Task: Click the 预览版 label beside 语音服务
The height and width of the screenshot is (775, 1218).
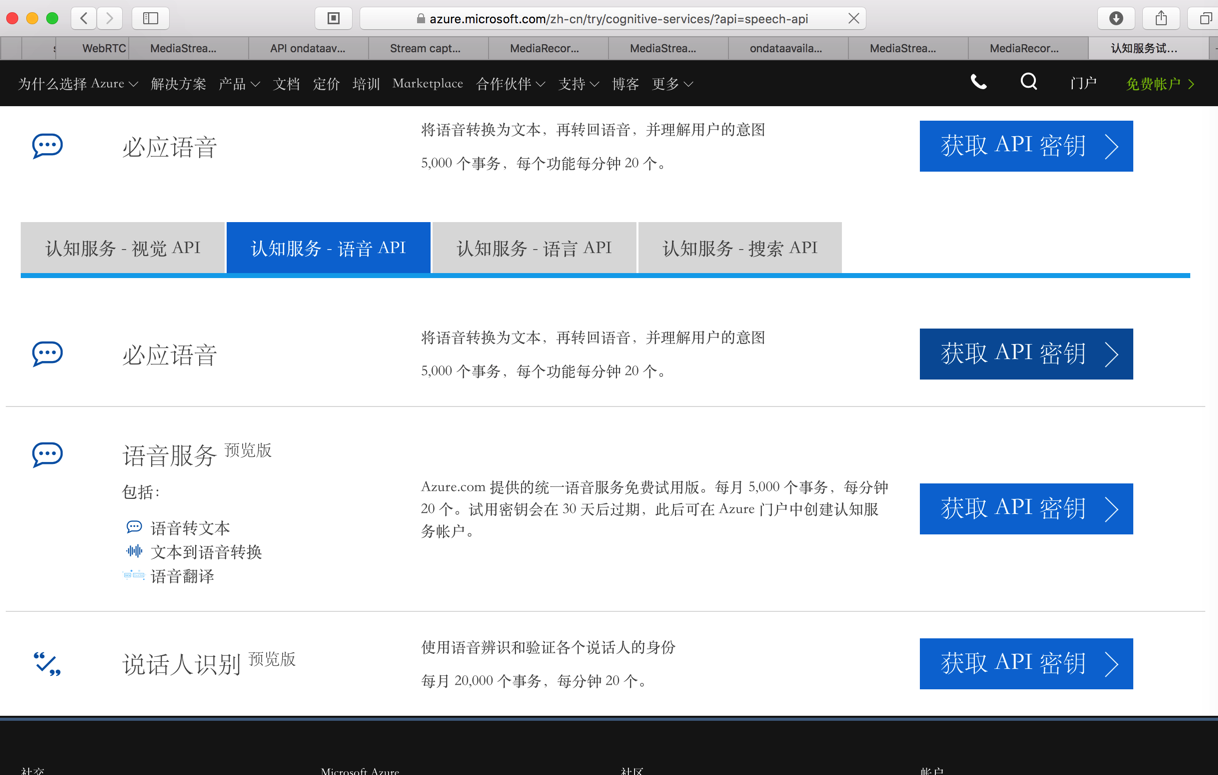Action: 248,451
